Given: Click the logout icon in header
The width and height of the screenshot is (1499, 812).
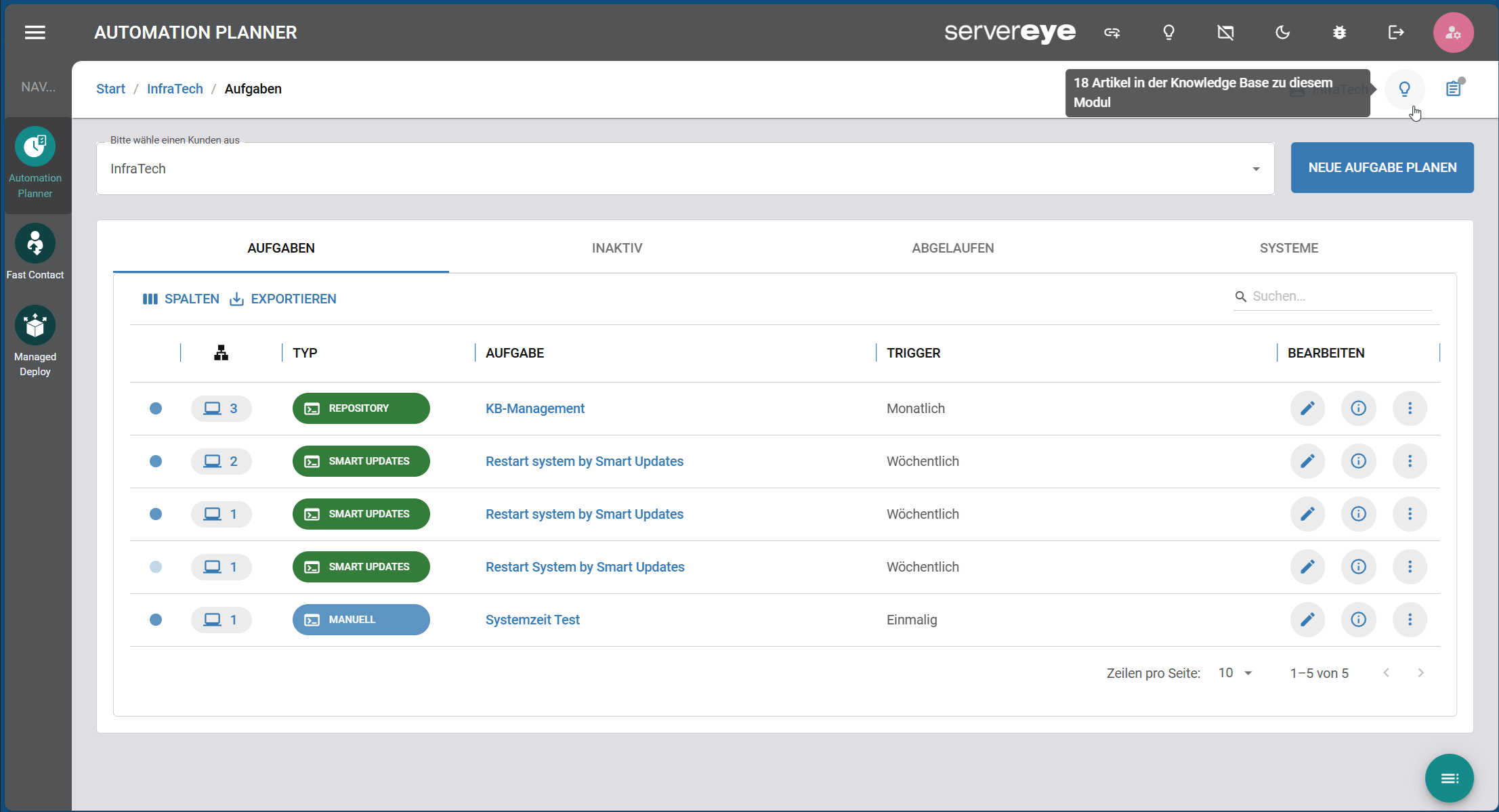Looking at the screenshot, I should click(1395, 33).
